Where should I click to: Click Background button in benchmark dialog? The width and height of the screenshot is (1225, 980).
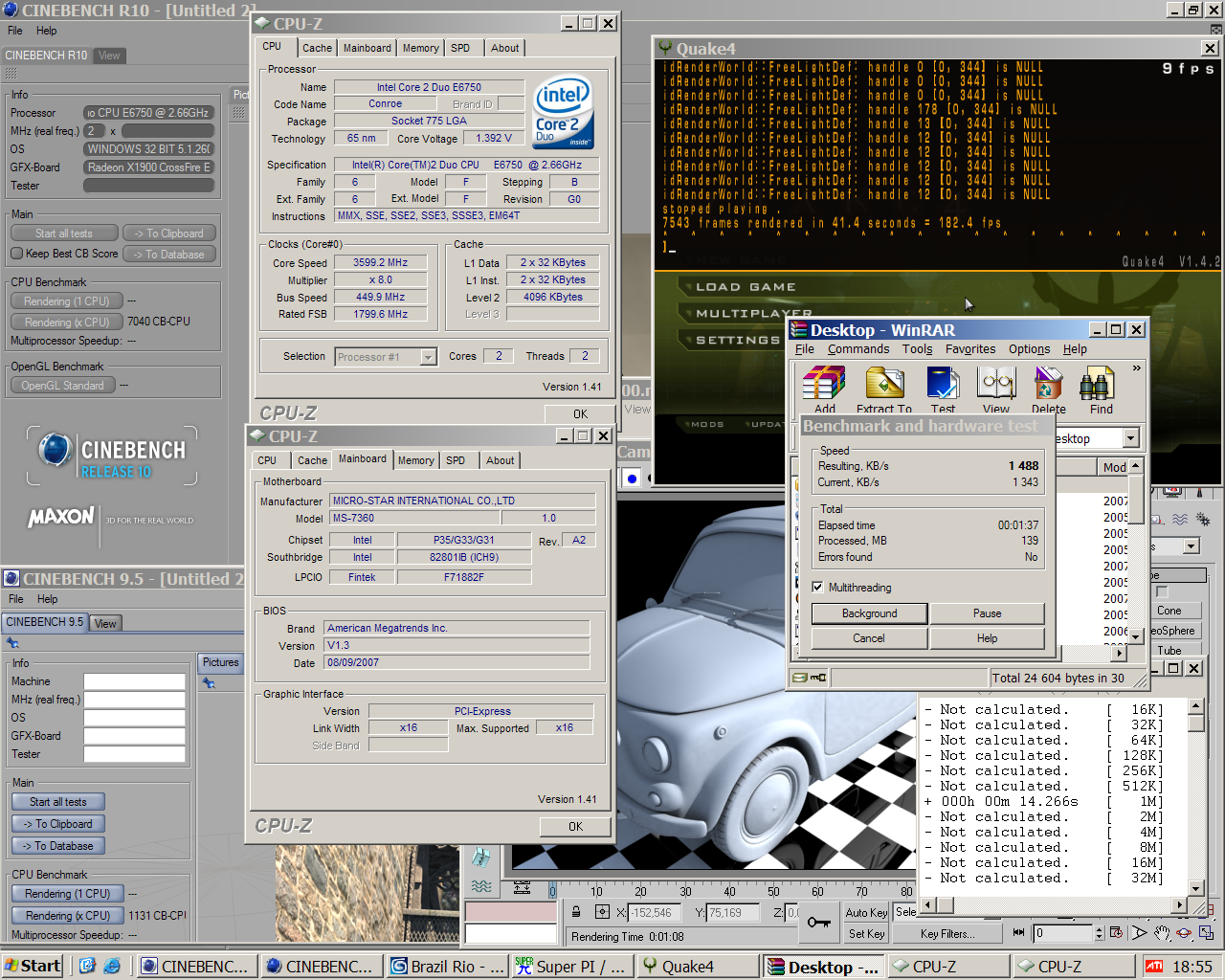870,613
